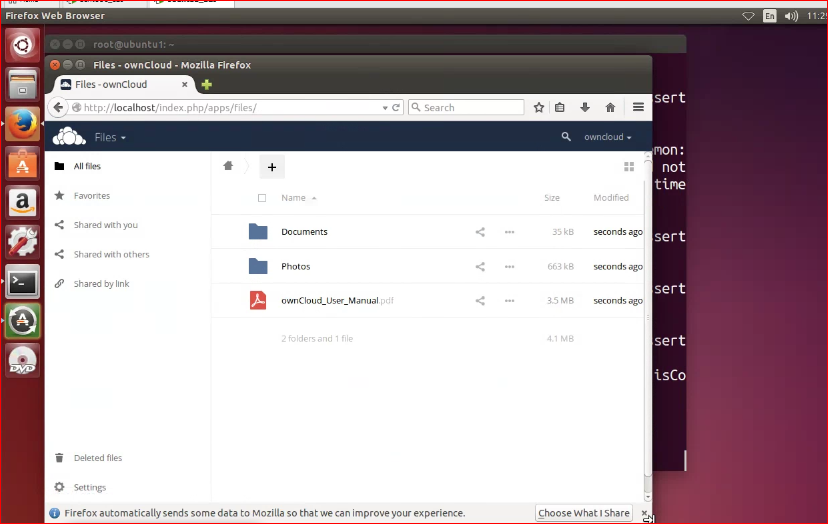Open Amazon launcher icon

click(22, 203)
